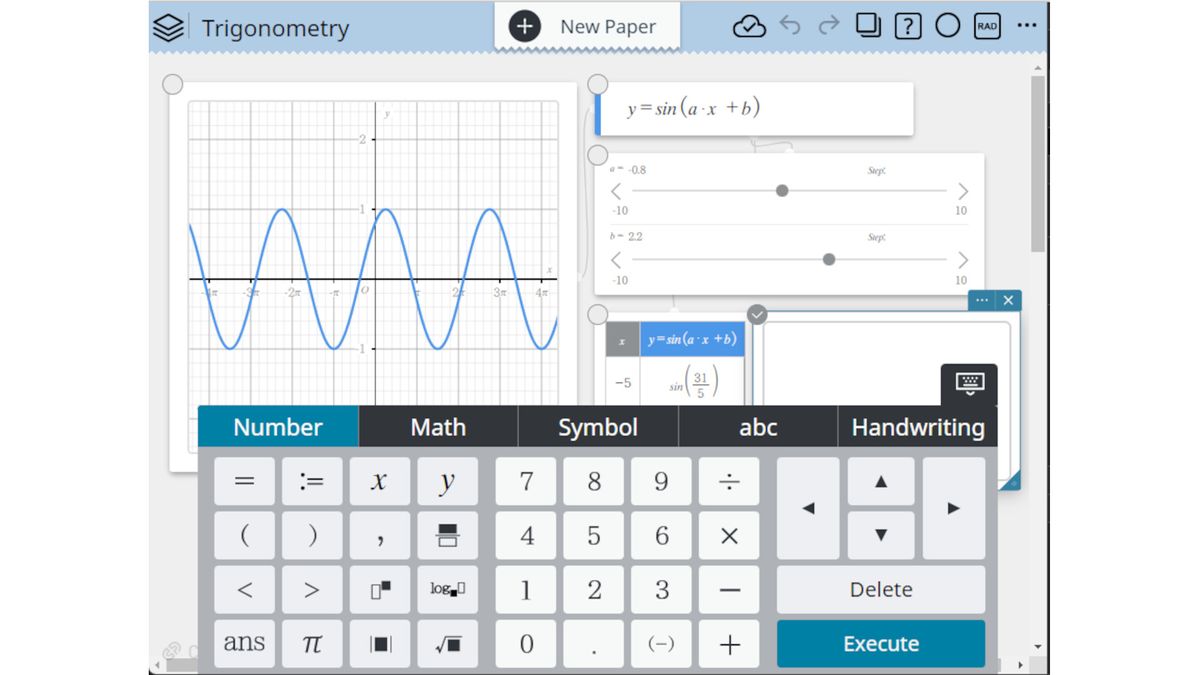The height and width of the screenshot is (675, 1200).
Task: Select the square root key on the keypad
Action: point(447,643)
